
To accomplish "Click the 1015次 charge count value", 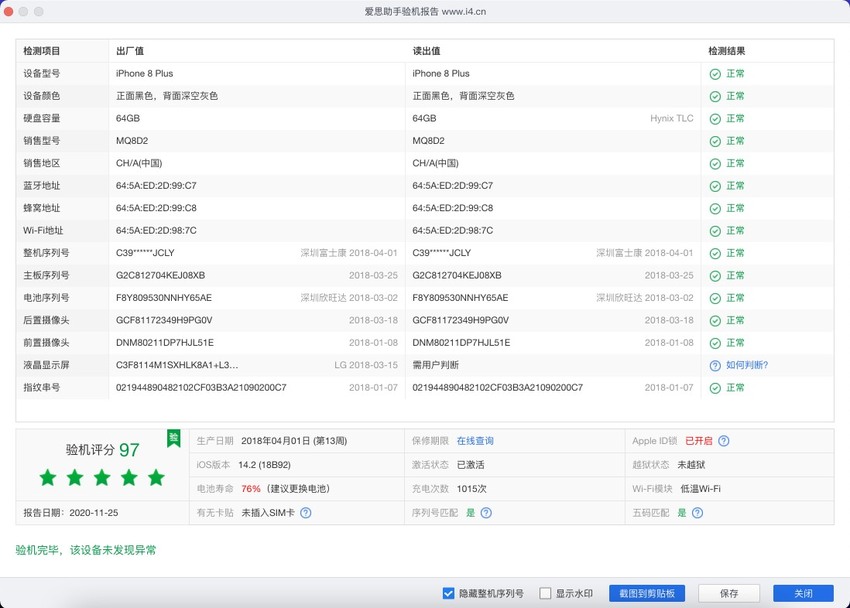I will coord(471,489).
